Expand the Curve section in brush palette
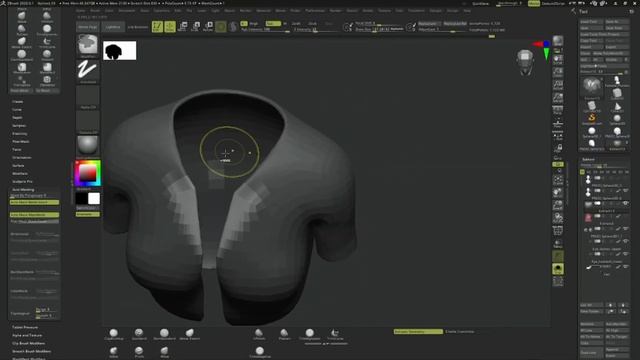 17,110
